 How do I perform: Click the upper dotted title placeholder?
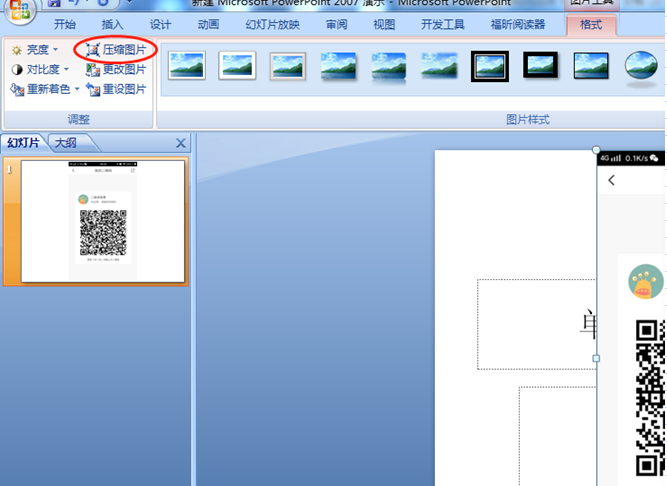click(536, 324)
